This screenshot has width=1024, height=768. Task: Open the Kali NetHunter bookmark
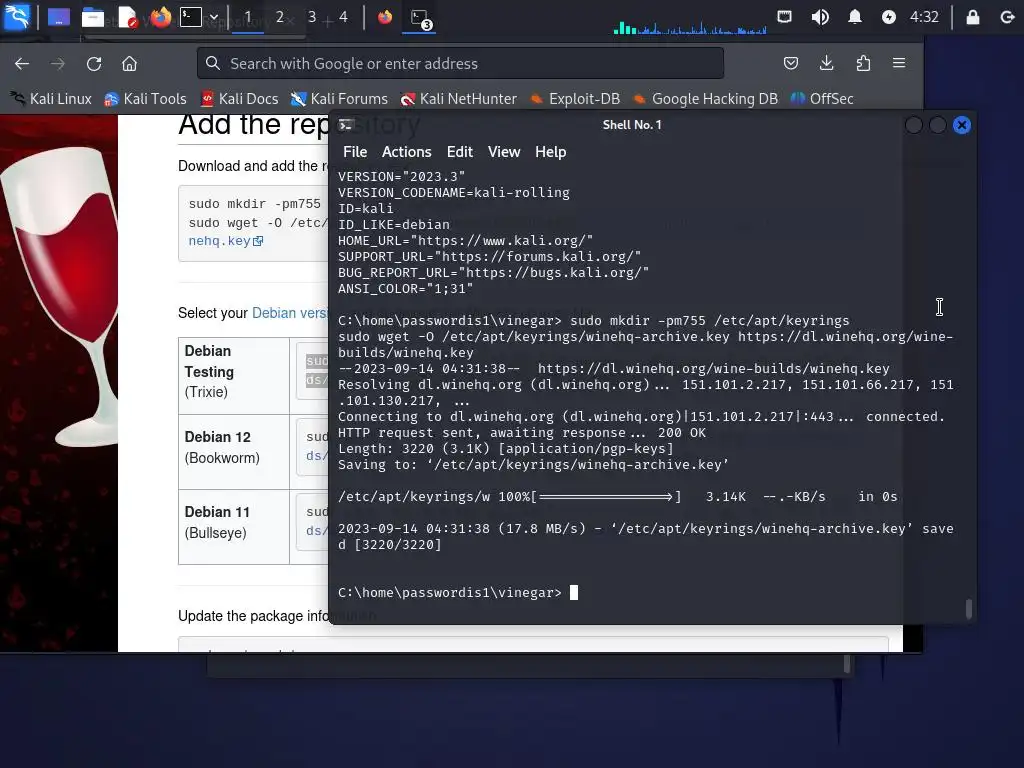[458, 99]
